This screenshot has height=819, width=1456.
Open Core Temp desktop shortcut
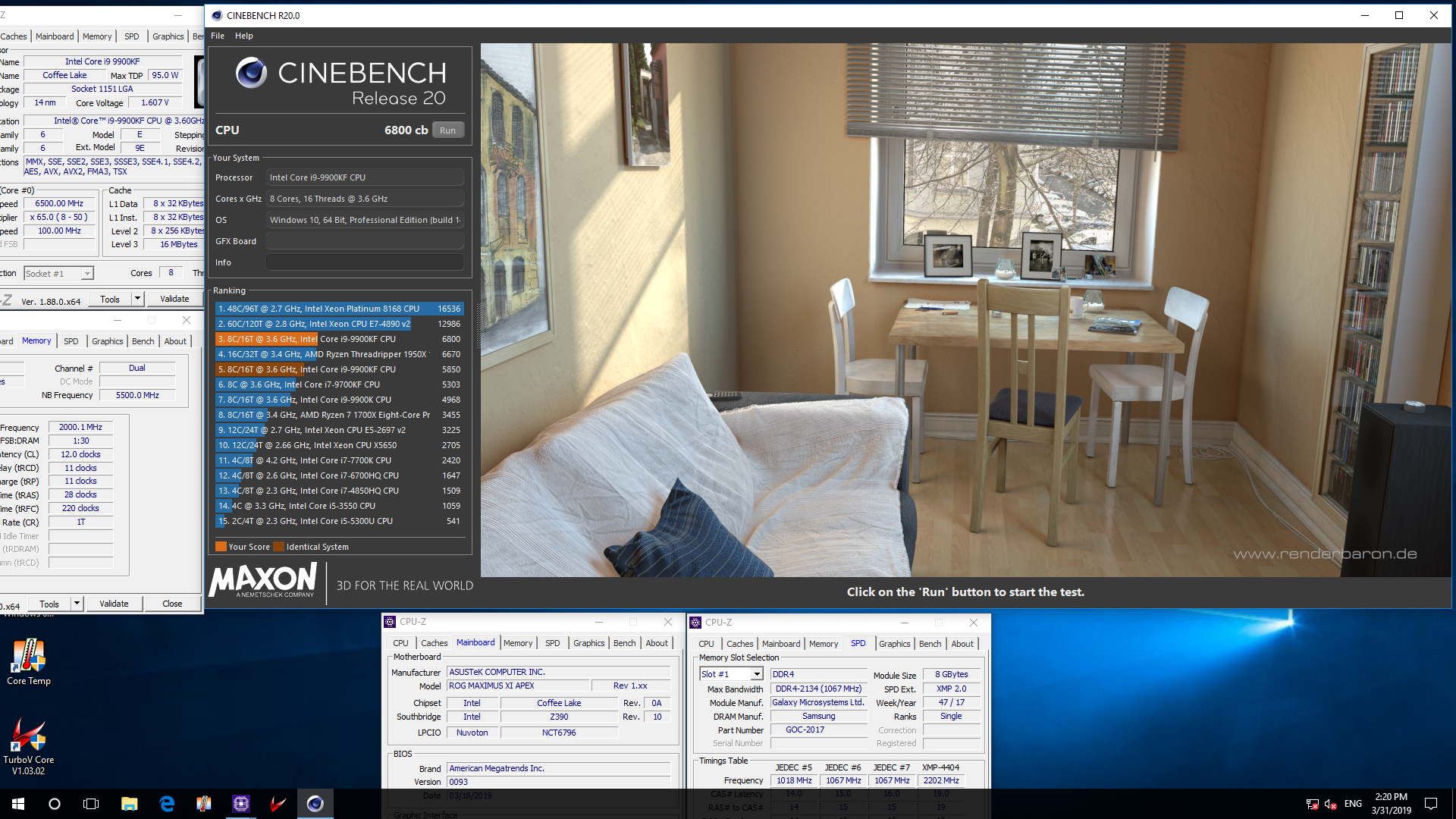click(28, 662)
